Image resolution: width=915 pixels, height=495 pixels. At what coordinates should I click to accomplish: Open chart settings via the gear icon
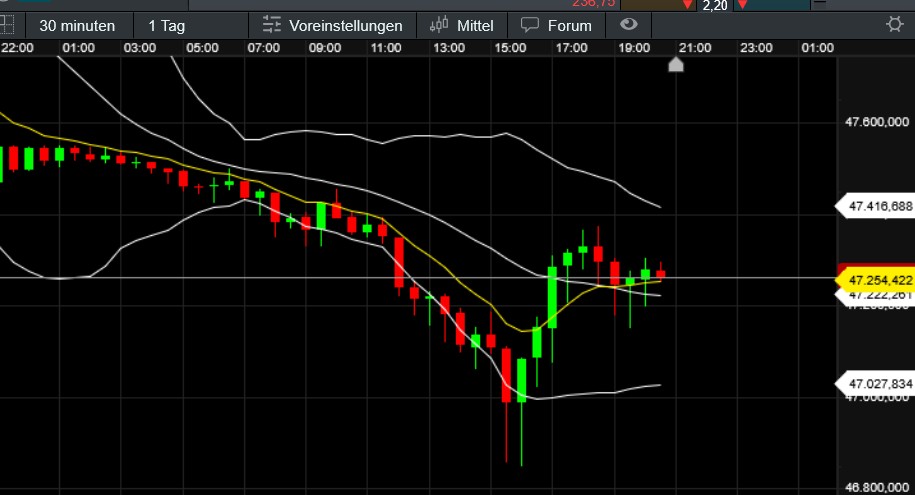pos(893,25)
